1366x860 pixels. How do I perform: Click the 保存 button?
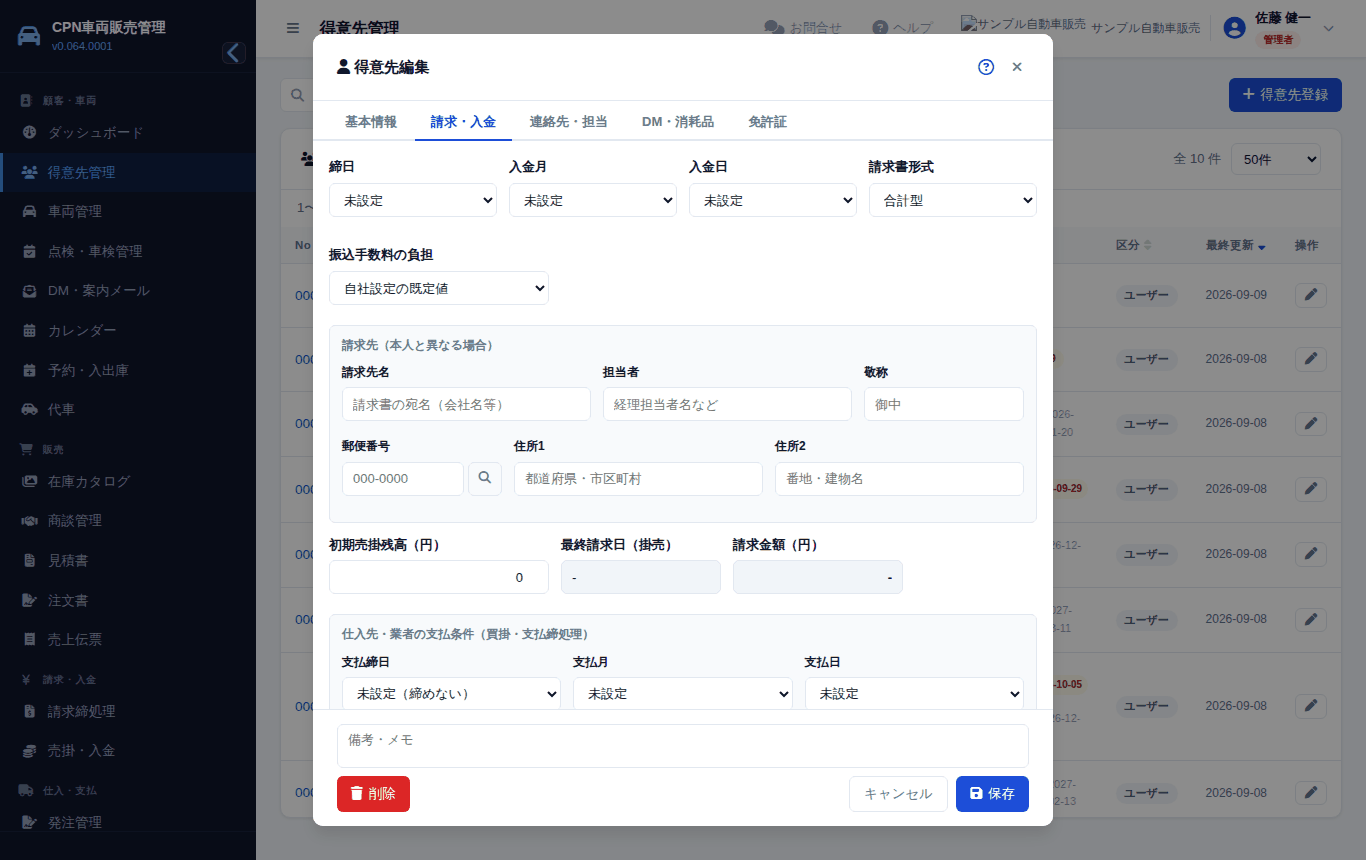[x=992, y=794]
